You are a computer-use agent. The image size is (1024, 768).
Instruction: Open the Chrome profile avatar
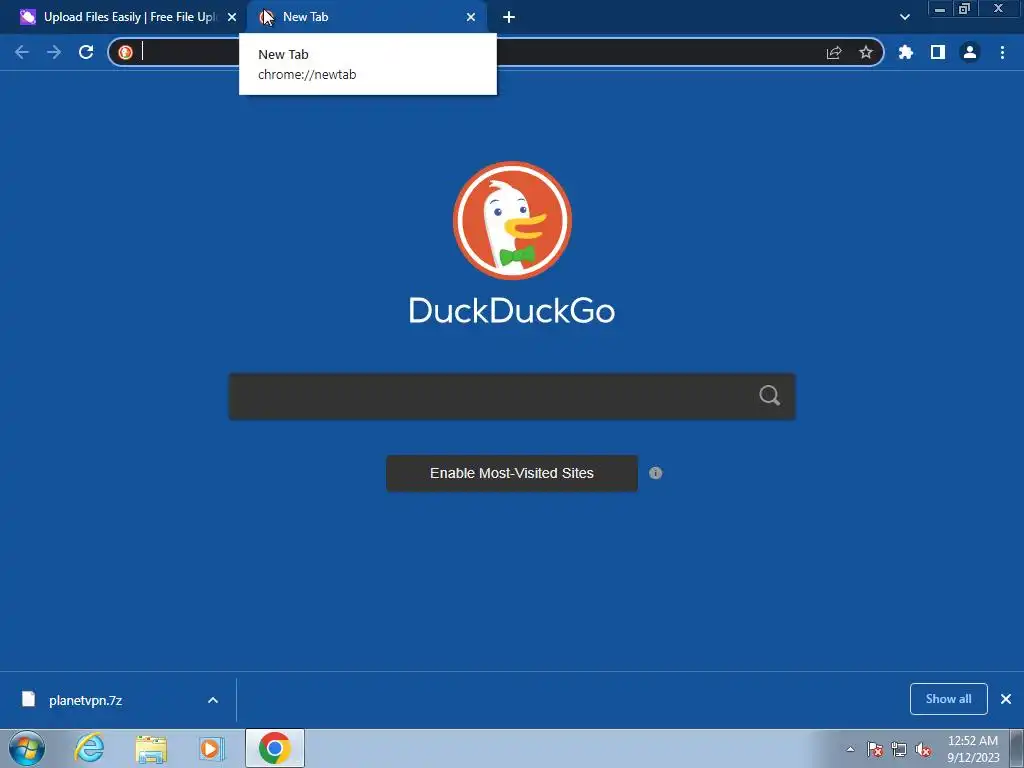(x=970, y=52)
